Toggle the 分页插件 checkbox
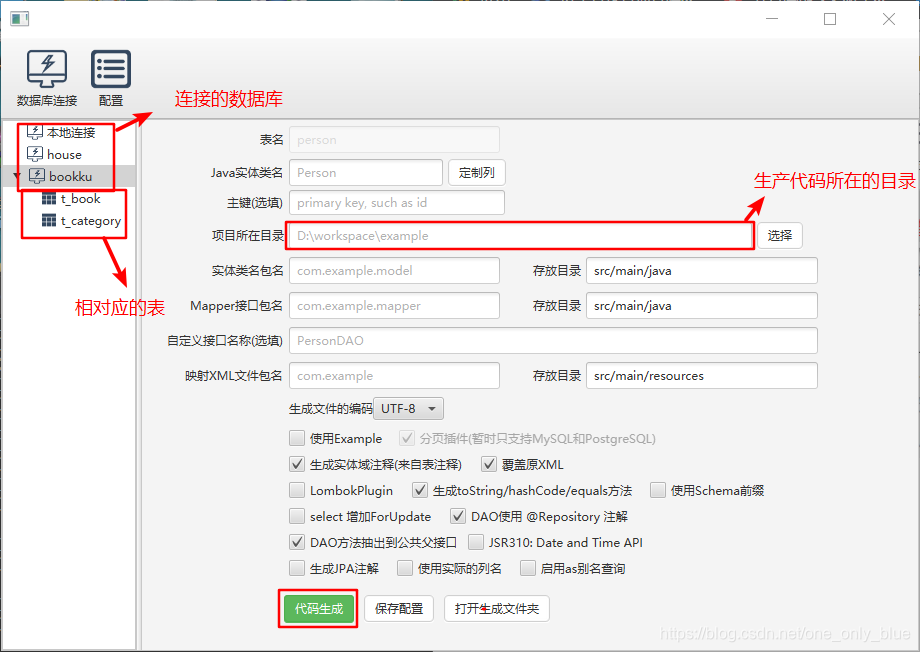920x652 pixels. click(x=407, y=438)
